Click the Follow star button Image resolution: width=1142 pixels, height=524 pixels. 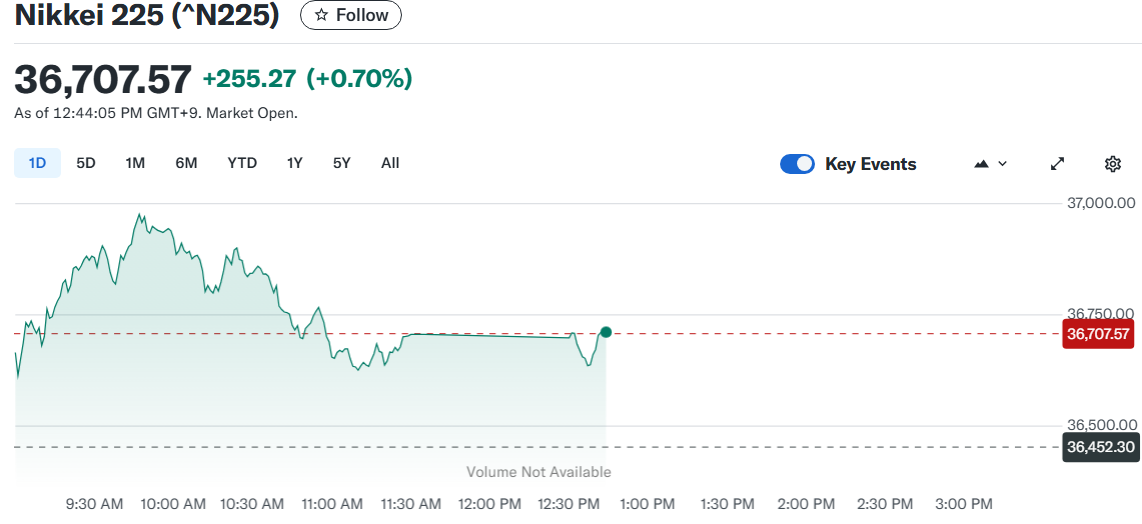(x=351, y=15)
